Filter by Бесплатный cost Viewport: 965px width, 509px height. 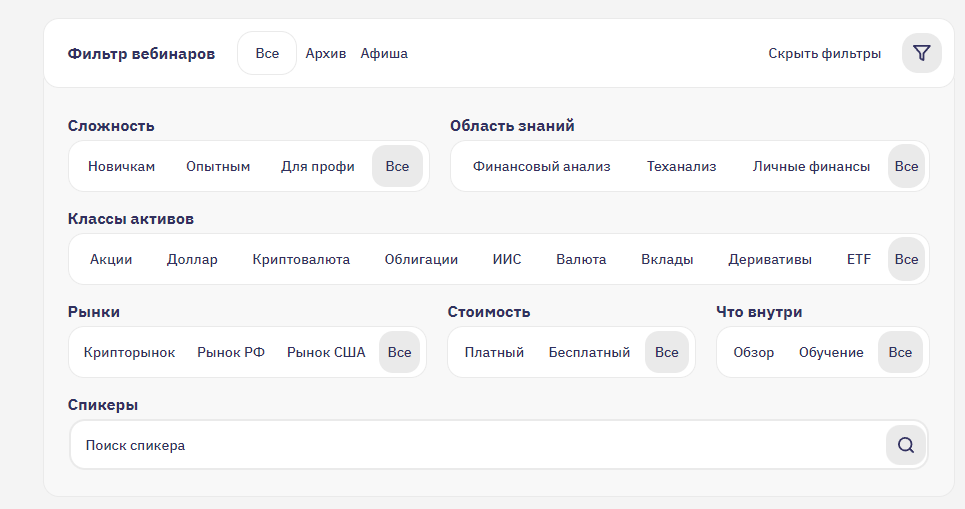click(x=589, y=352)
